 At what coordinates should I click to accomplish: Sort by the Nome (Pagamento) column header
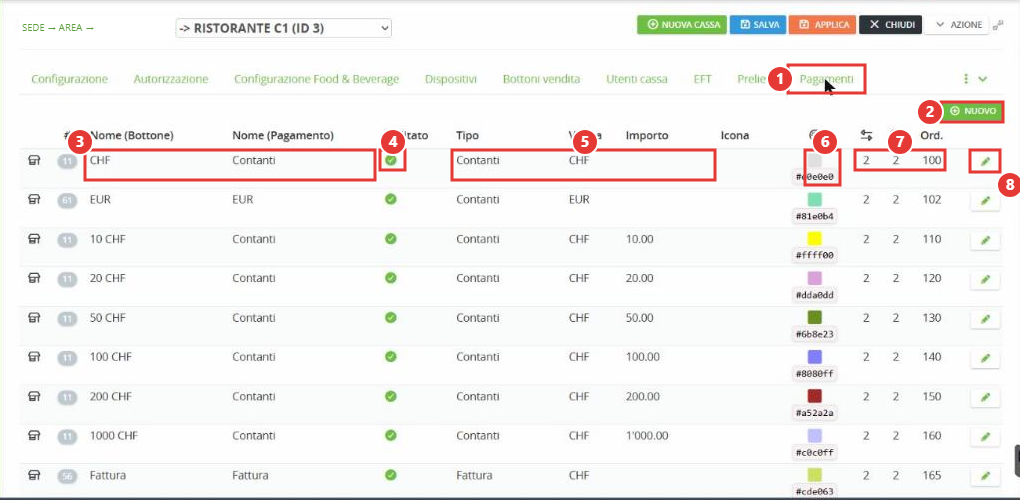pyautogui.click(x=283, y=135)
